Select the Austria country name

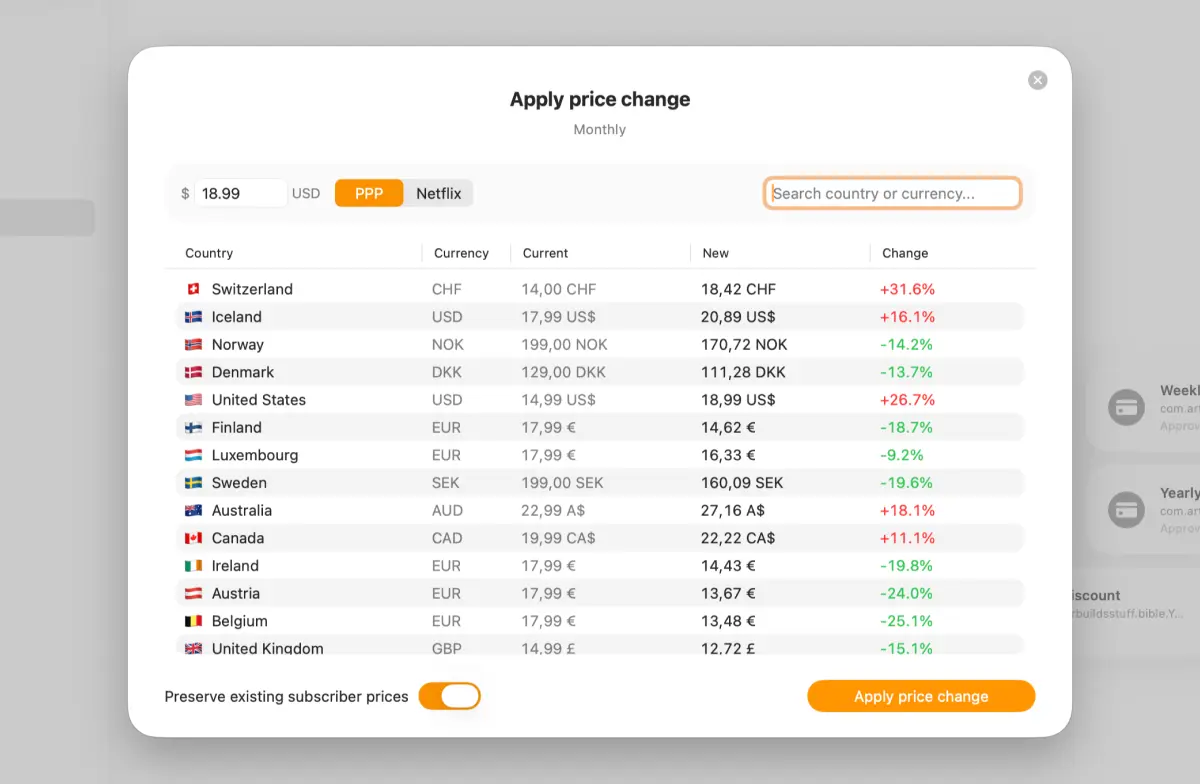tap(236, 593)
